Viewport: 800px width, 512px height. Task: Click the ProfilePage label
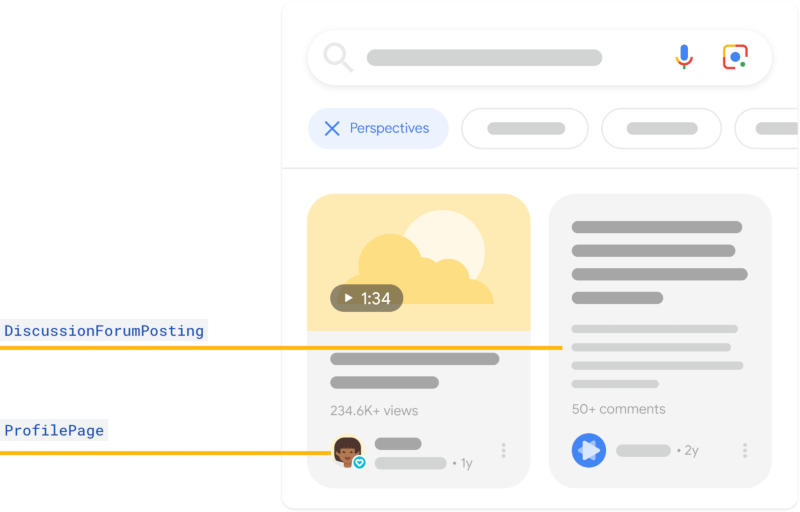[54, 431]
